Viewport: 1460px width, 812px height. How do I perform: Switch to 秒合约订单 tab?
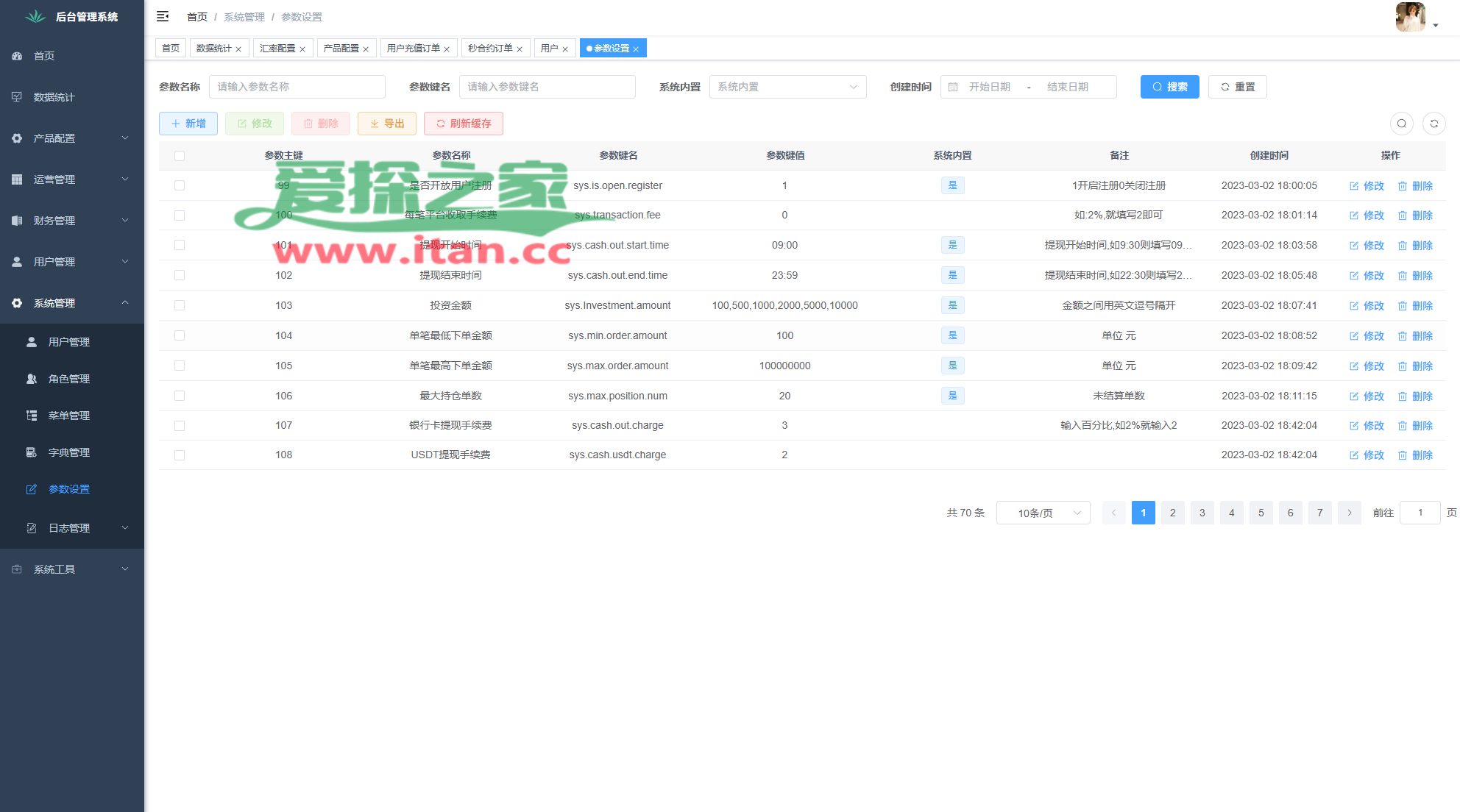(490, 49)
